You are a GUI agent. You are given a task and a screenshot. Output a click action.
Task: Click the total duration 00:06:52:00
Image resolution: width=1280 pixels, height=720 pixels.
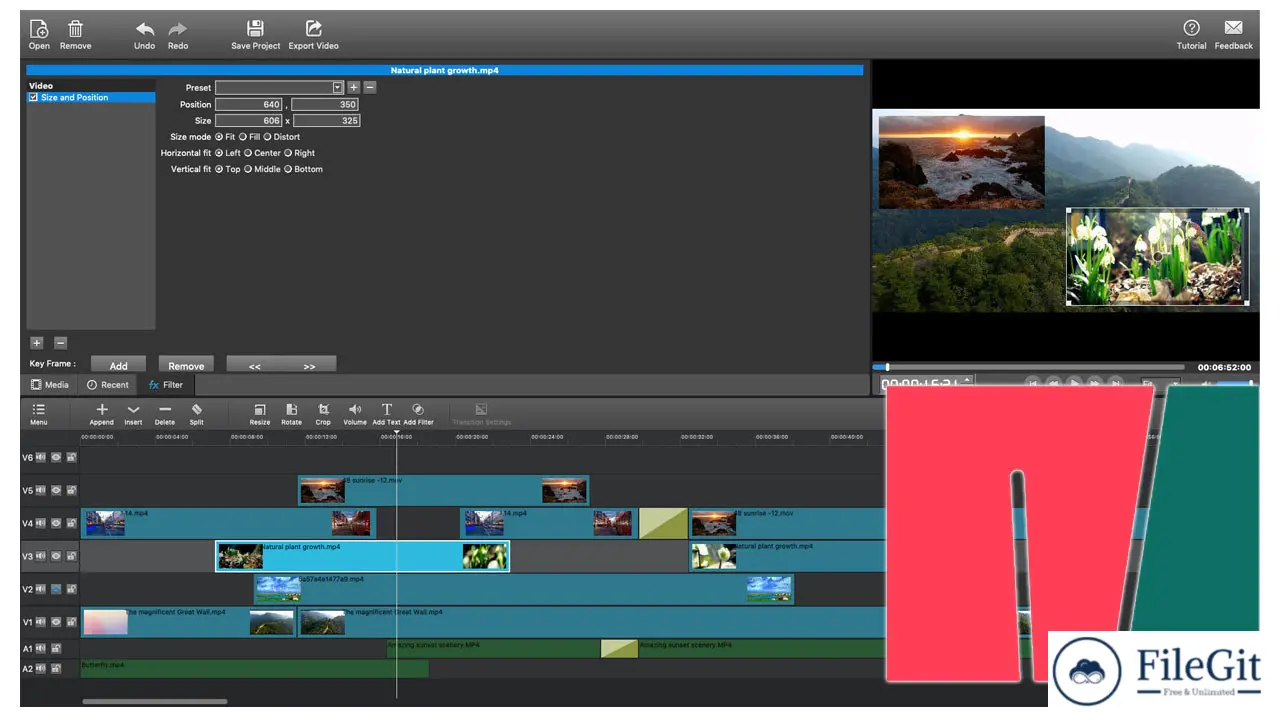pyautogui.click(x=1224, y=367)
